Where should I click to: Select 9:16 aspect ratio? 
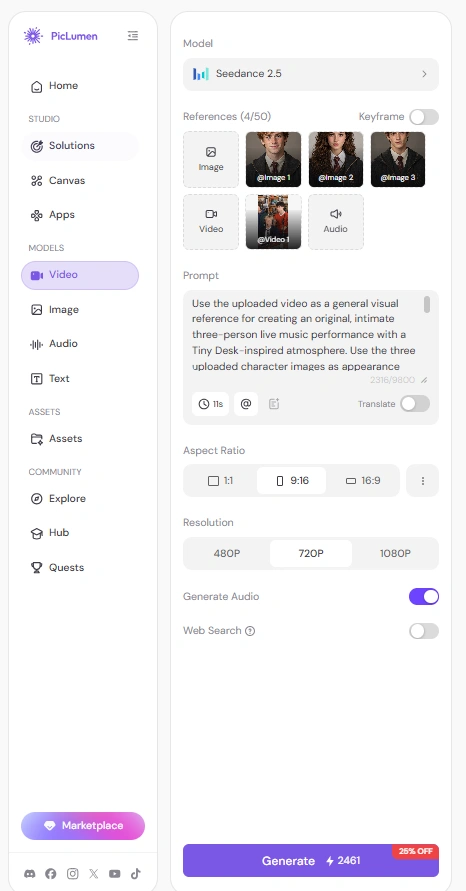tap(292, 481)
